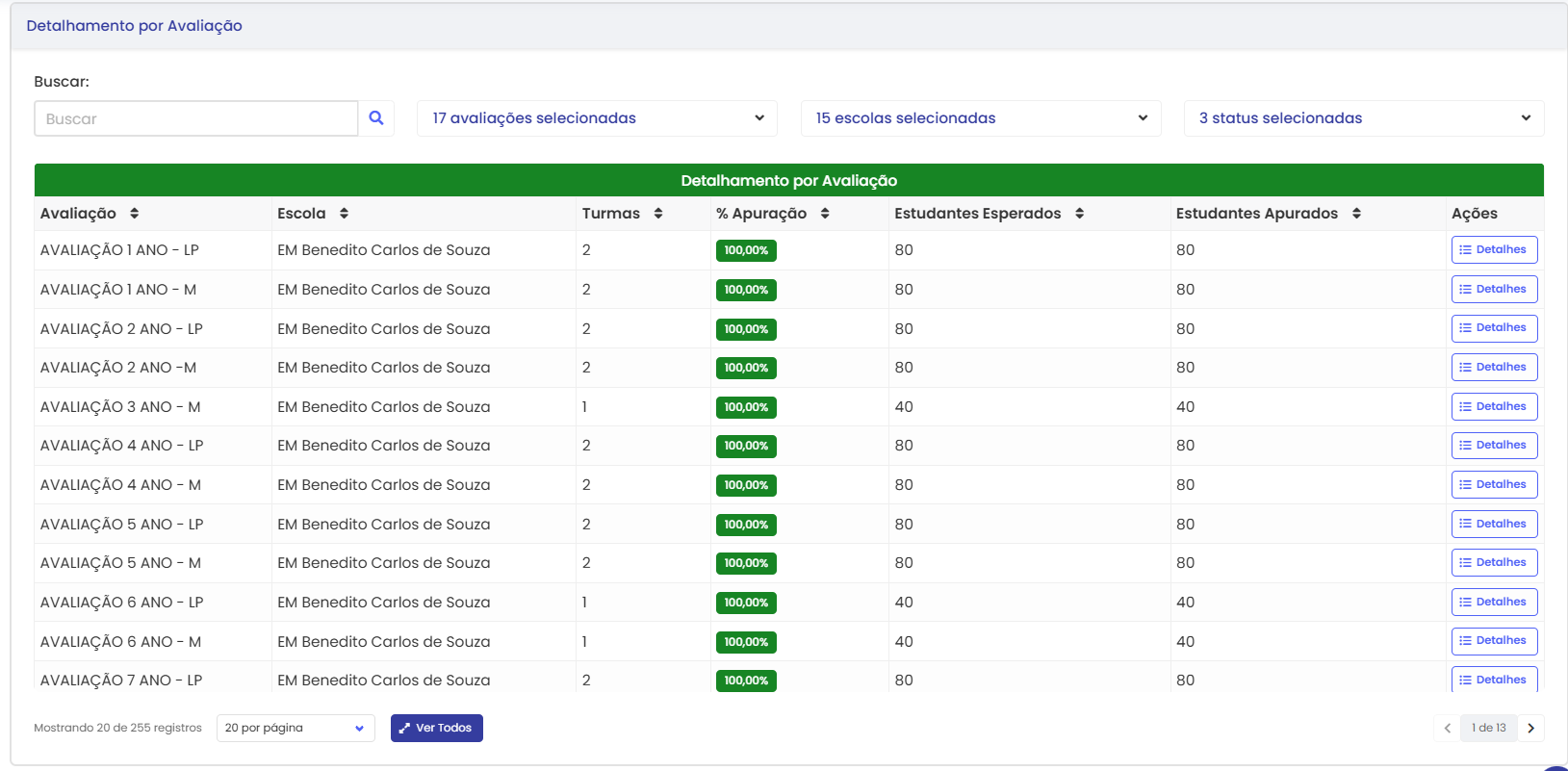1568x771 pixels.
Task: Open the 3 status selecionadas dropdown
Action: 1363,118
